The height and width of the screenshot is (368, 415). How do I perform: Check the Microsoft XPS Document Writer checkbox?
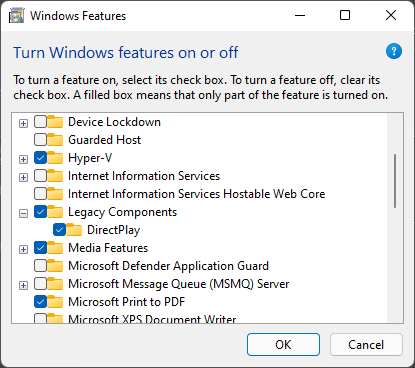coord(40,318)
